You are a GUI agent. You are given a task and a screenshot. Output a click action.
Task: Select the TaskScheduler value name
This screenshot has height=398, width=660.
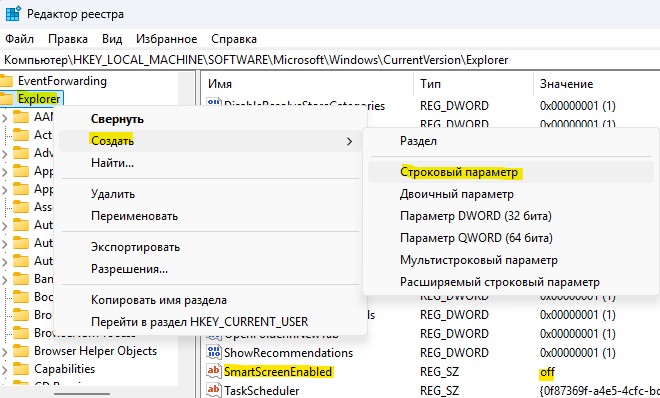(262, 390)
